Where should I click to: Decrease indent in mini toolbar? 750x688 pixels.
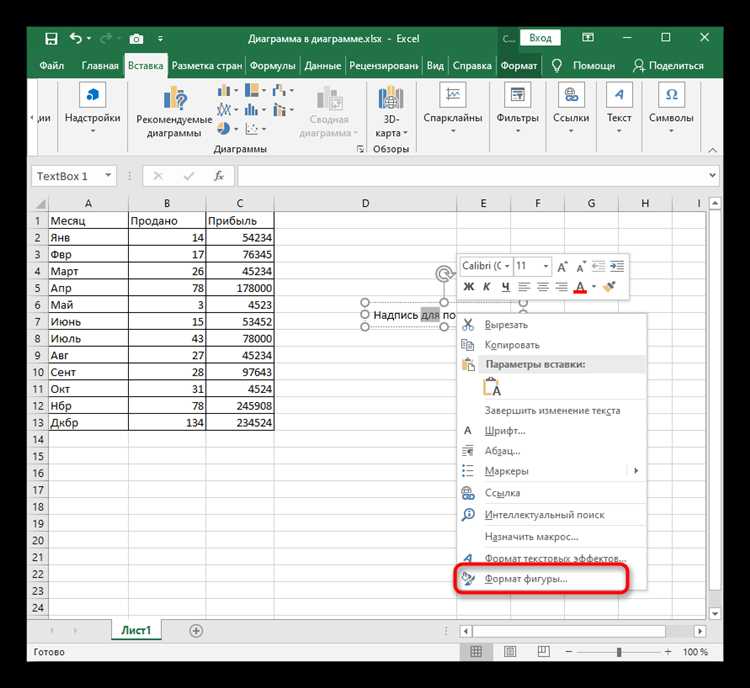coord(598,266)
